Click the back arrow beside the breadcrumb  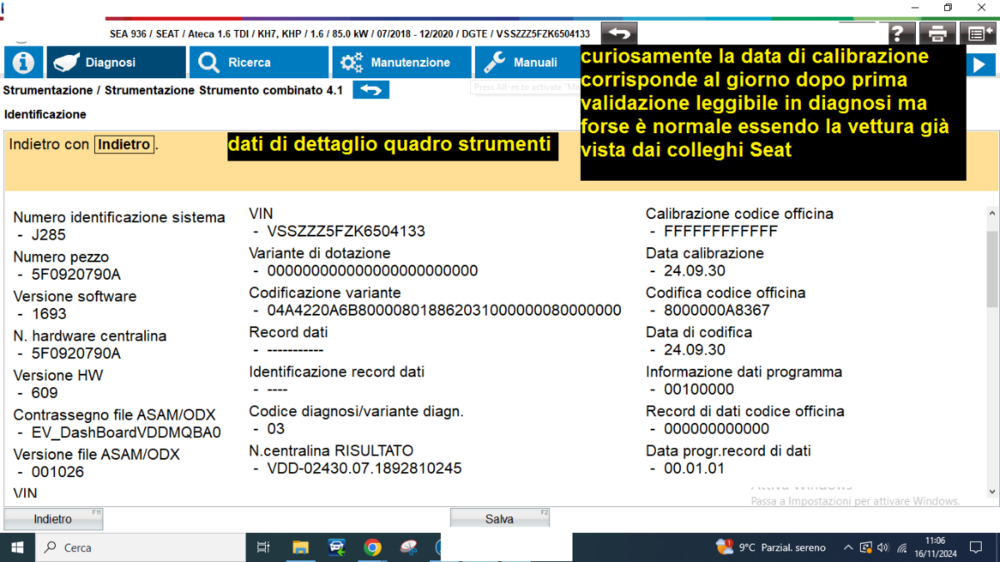[371, 90]
